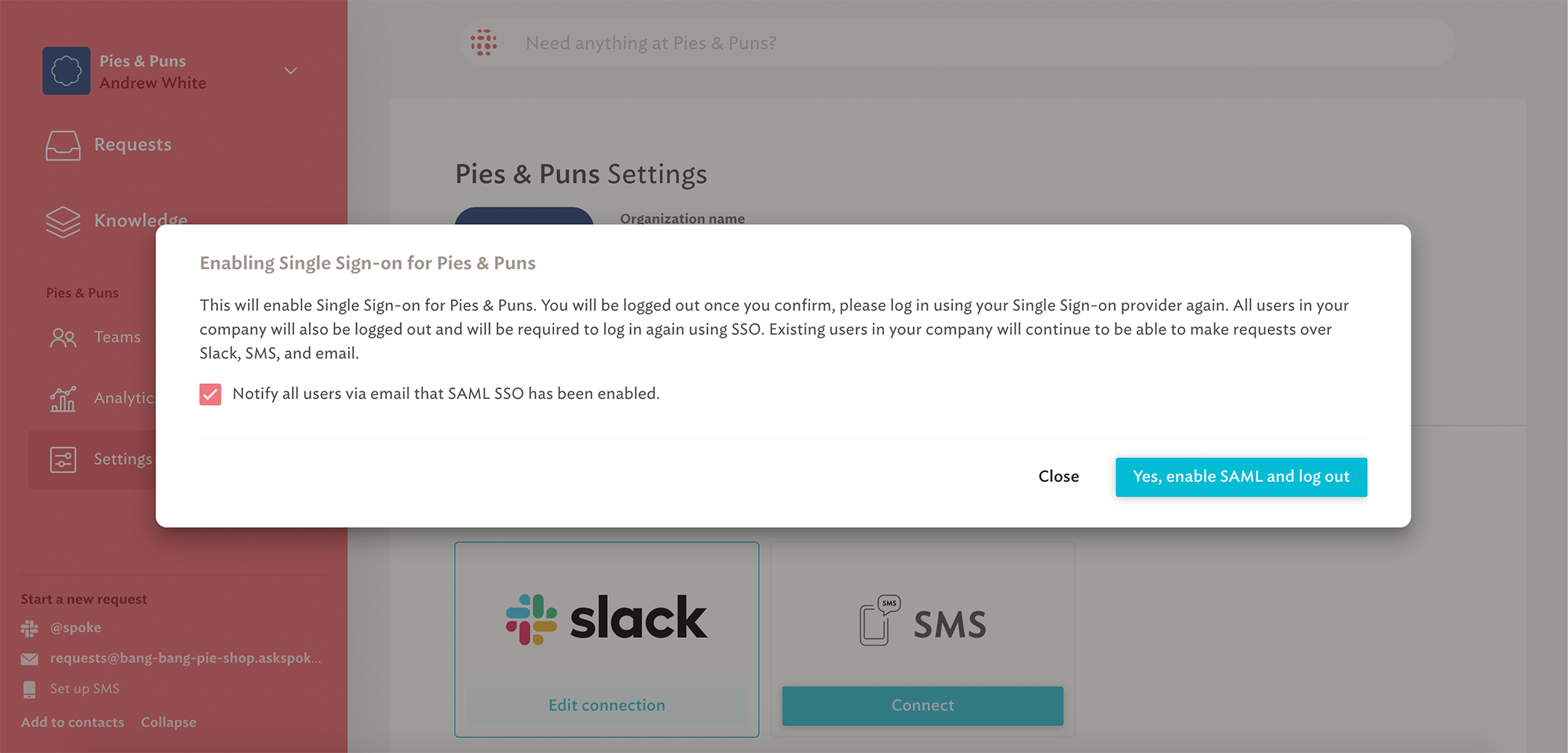Close the enable SSO dialog

pyautogui.click(x=1058, y=477)
